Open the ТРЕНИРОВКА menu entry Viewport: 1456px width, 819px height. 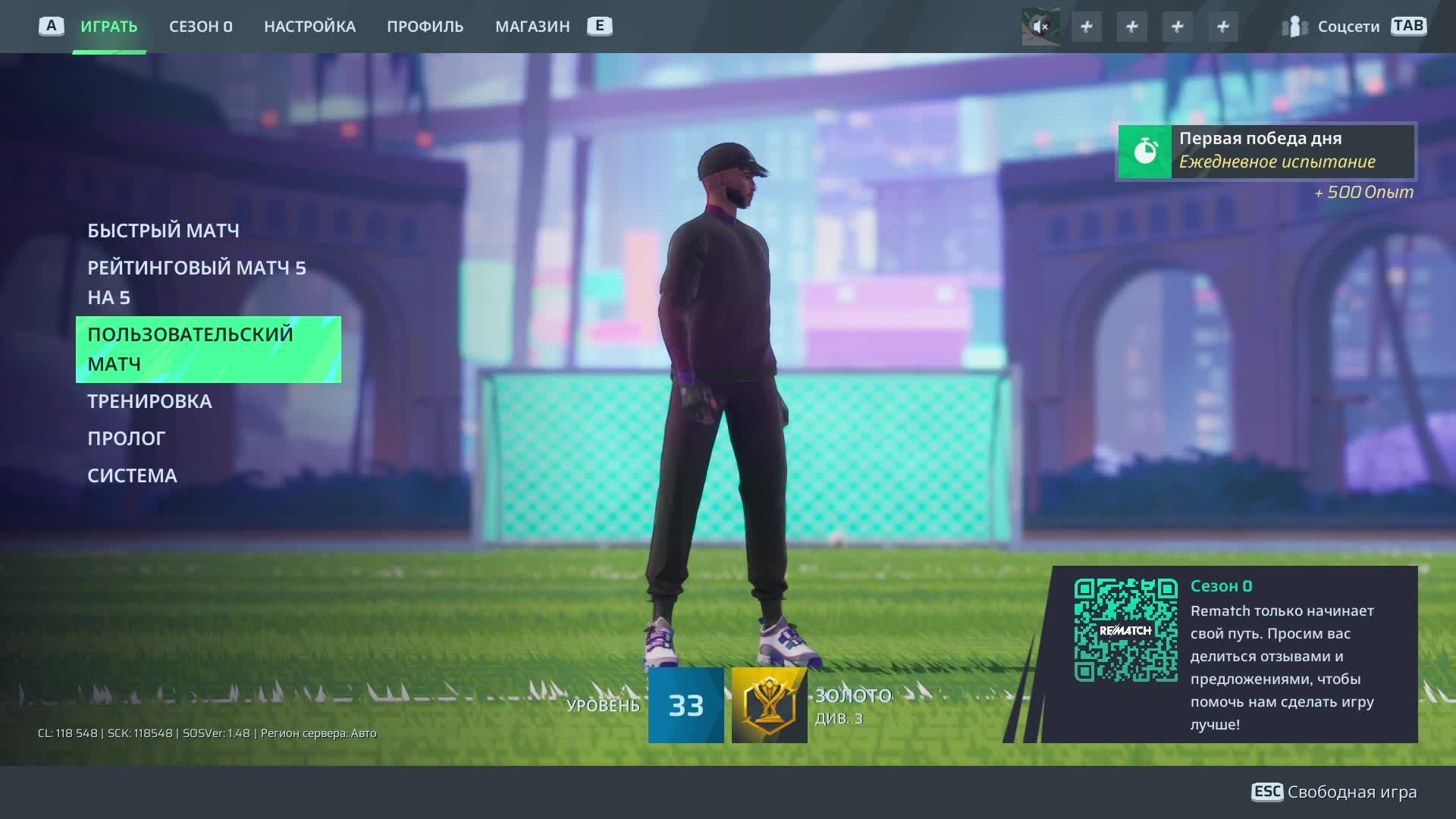click(x=149, y=401)
